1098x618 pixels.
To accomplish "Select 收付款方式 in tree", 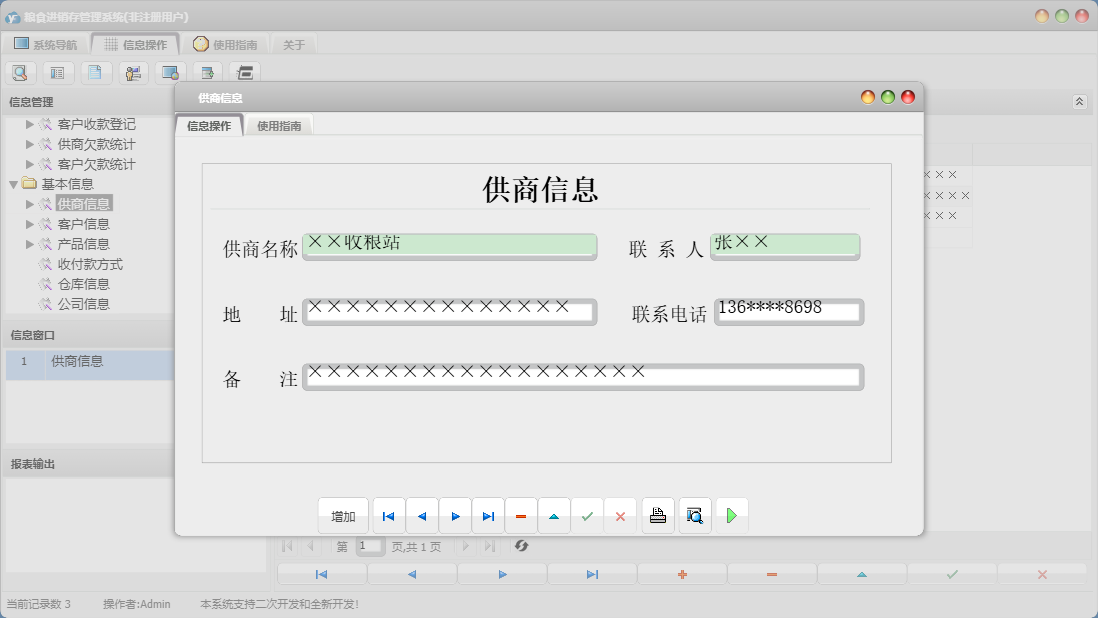I will [90, 264].
